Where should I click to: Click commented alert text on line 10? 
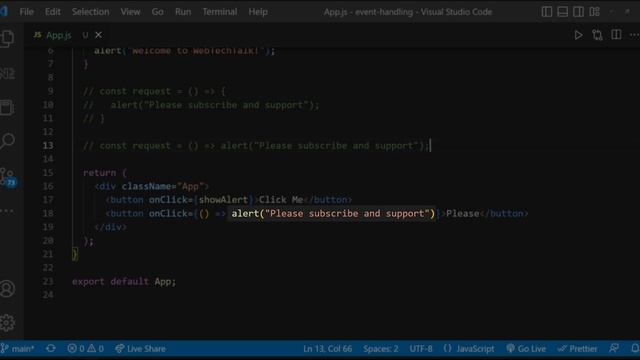pos(214,105)
